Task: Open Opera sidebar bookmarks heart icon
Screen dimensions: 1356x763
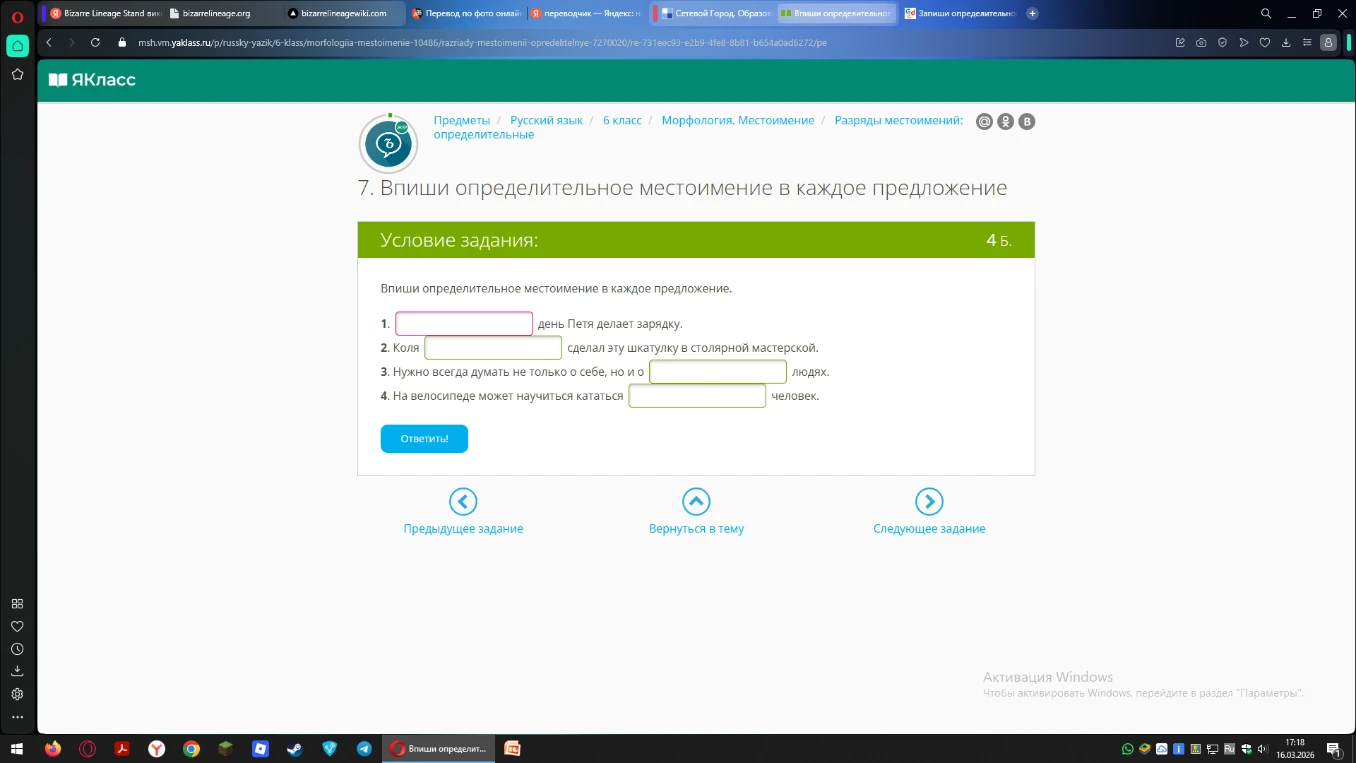Action: (x=17, y=626)
